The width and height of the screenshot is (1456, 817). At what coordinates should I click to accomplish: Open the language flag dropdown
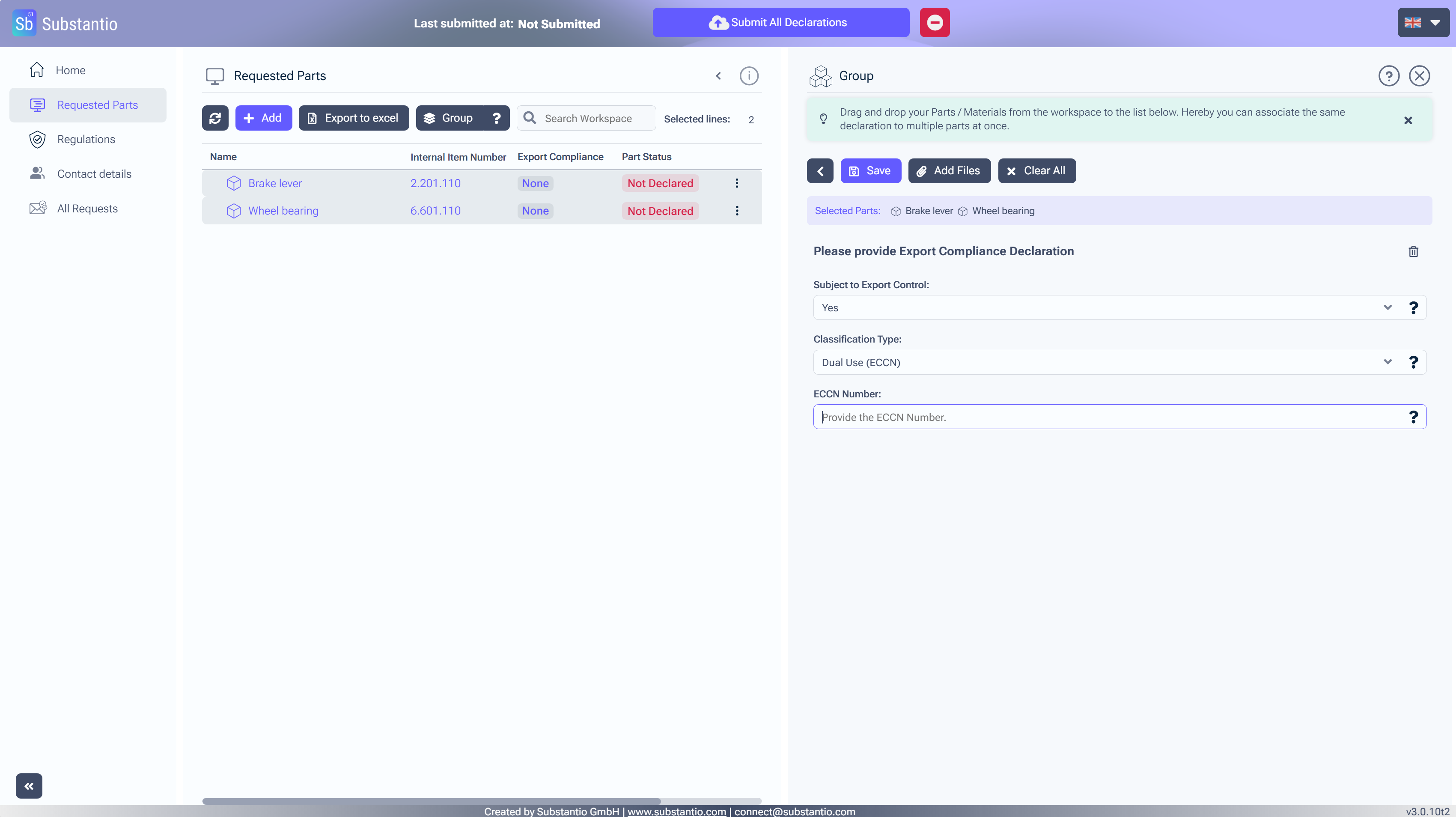click(x=1423, y=23)
